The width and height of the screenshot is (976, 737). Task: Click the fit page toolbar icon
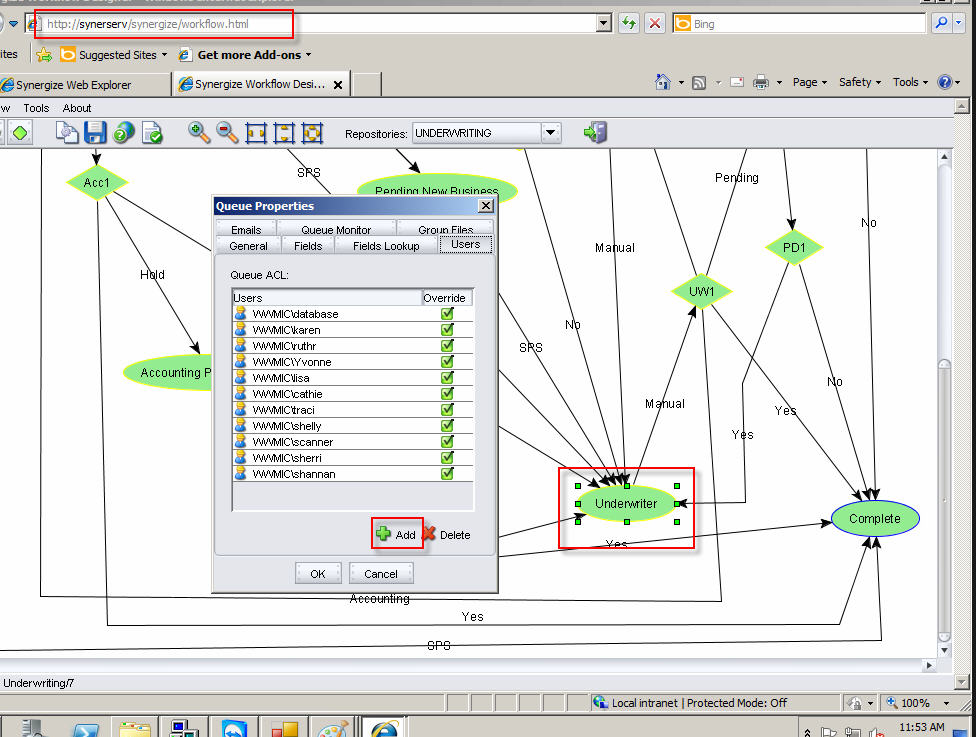[312, 133]
